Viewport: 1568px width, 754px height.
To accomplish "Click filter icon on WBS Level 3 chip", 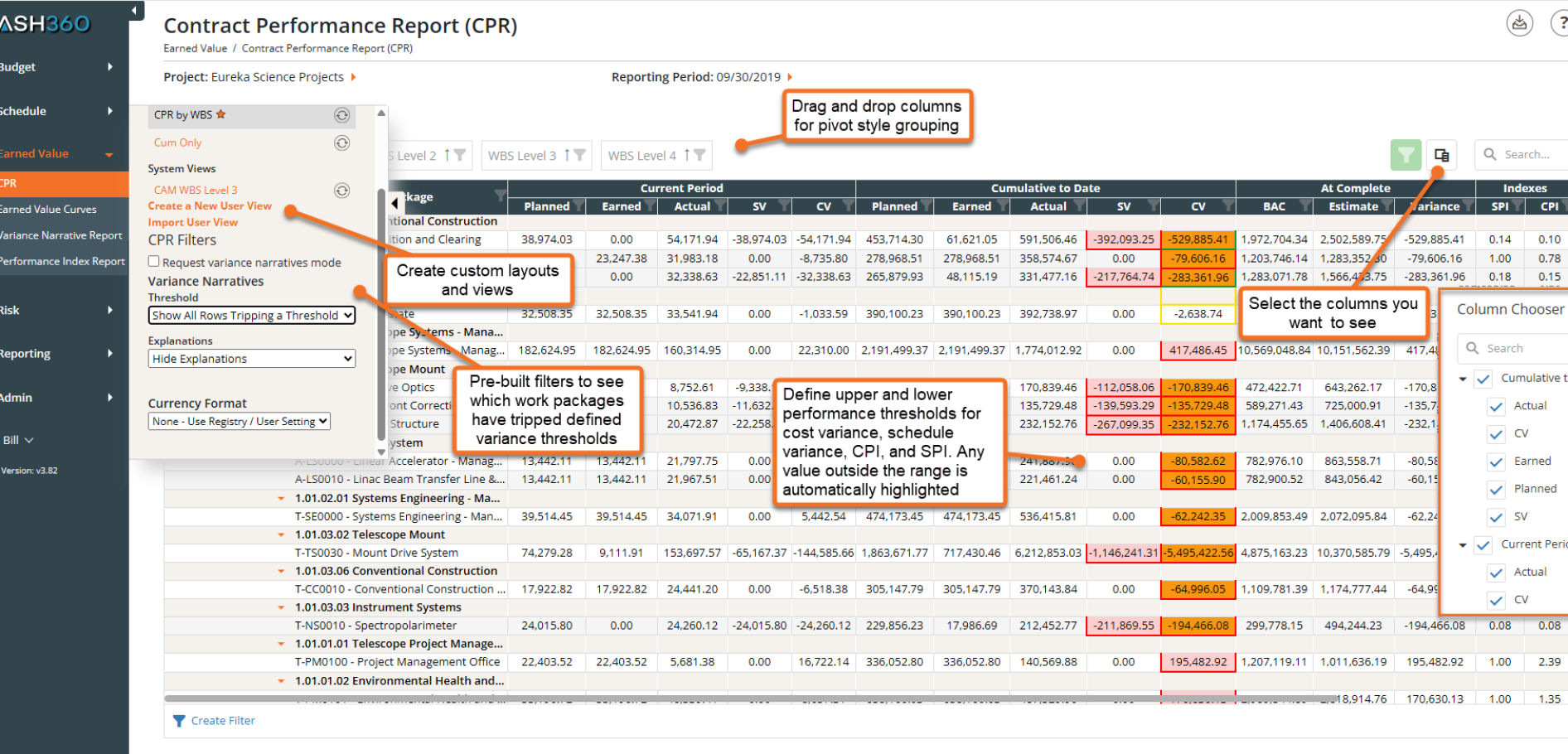I will click(x=579, y=155).
